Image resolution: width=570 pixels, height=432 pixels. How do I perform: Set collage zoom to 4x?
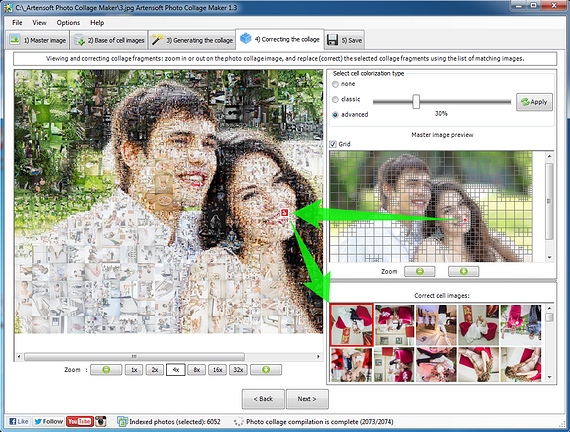pyautogui.click(x=176, y=370)
